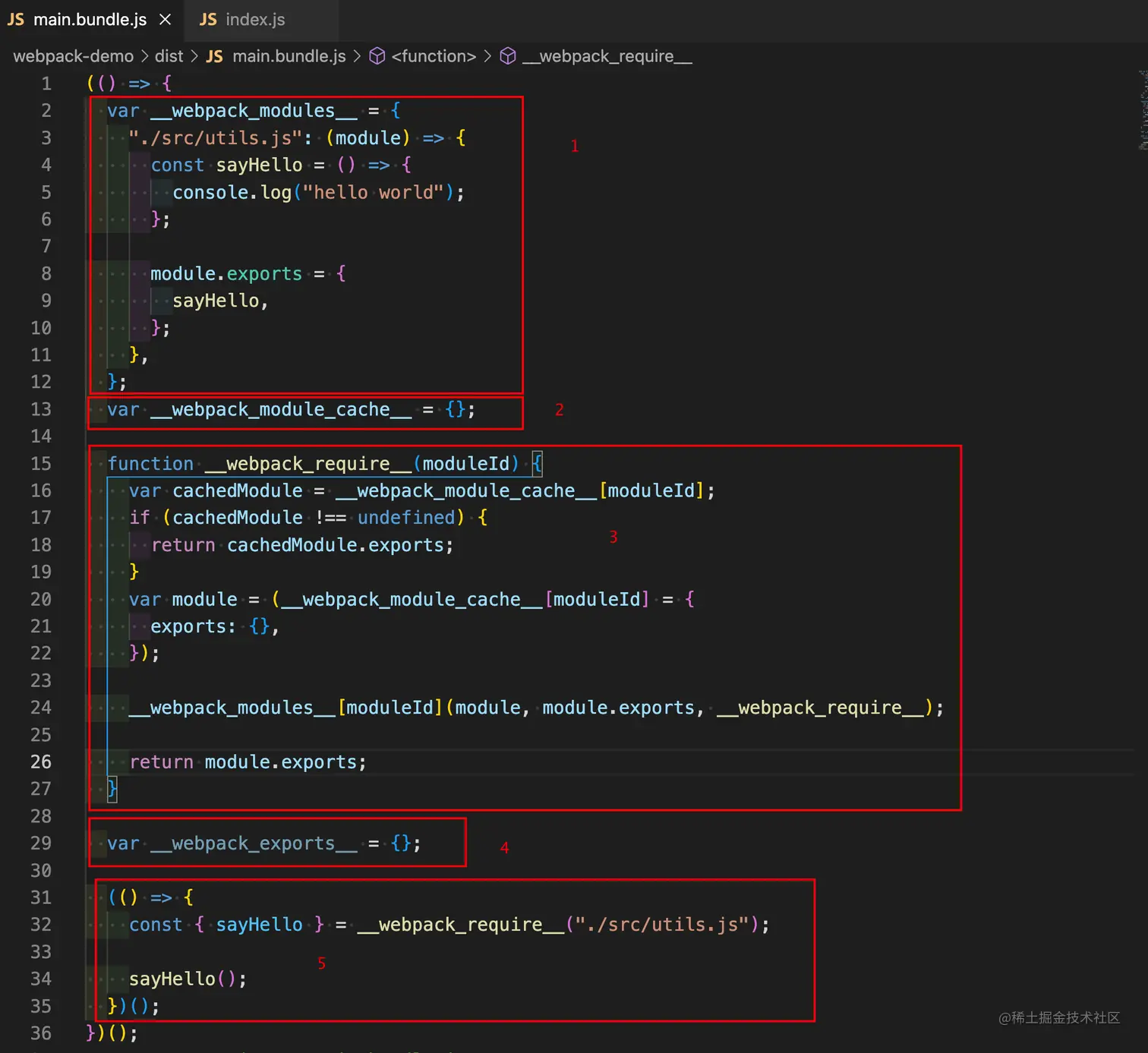
Task: Click the JS icon on main.bundle.js tab
Action: 16,20
